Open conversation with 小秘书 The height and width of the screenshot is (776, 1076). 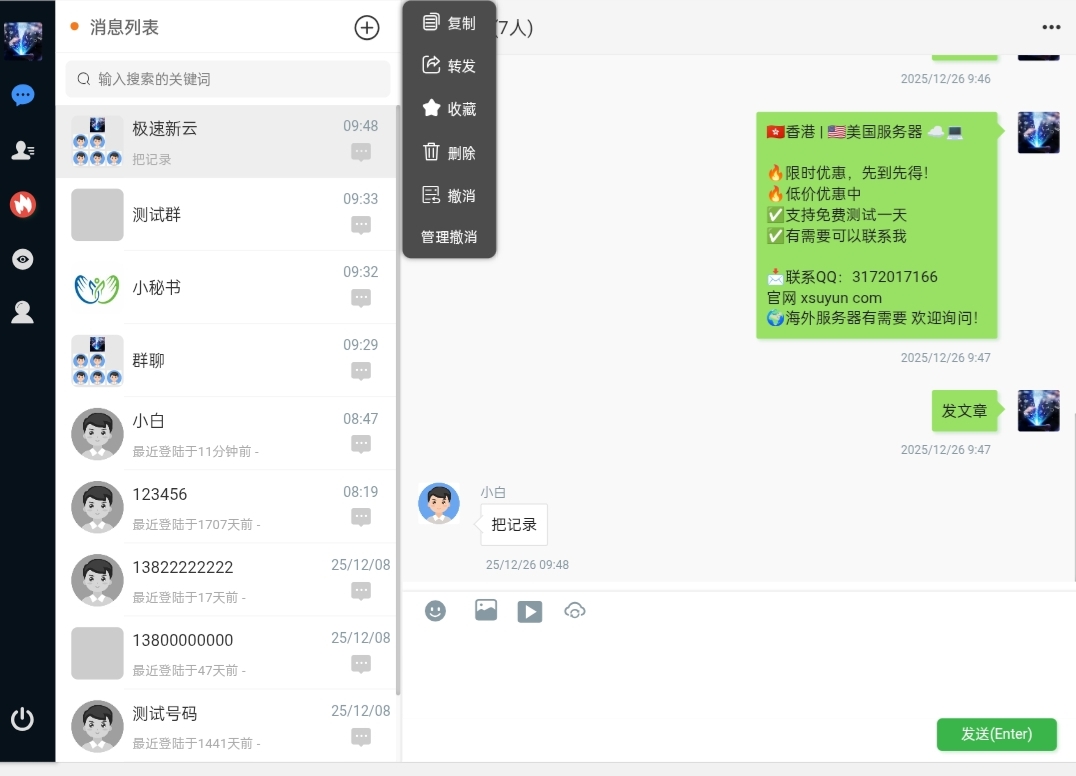tap(227, 287)
